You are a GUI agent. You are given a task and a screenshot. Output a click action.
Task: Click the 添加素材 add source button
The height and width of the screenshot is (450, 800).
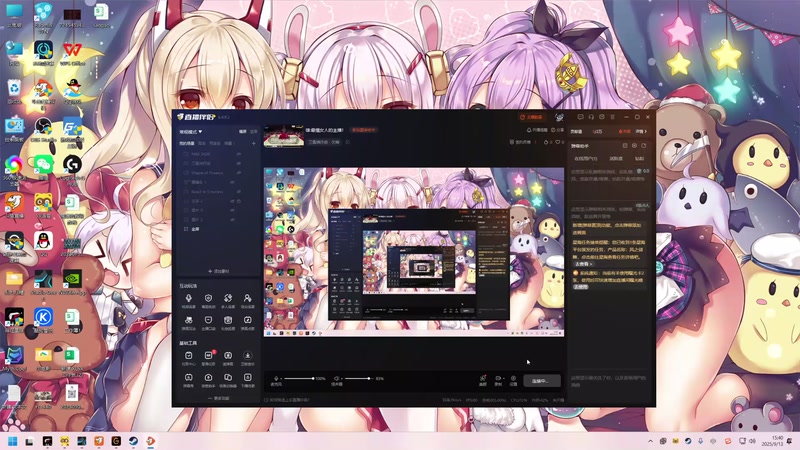pyautogui.click(x=219, y=271)
